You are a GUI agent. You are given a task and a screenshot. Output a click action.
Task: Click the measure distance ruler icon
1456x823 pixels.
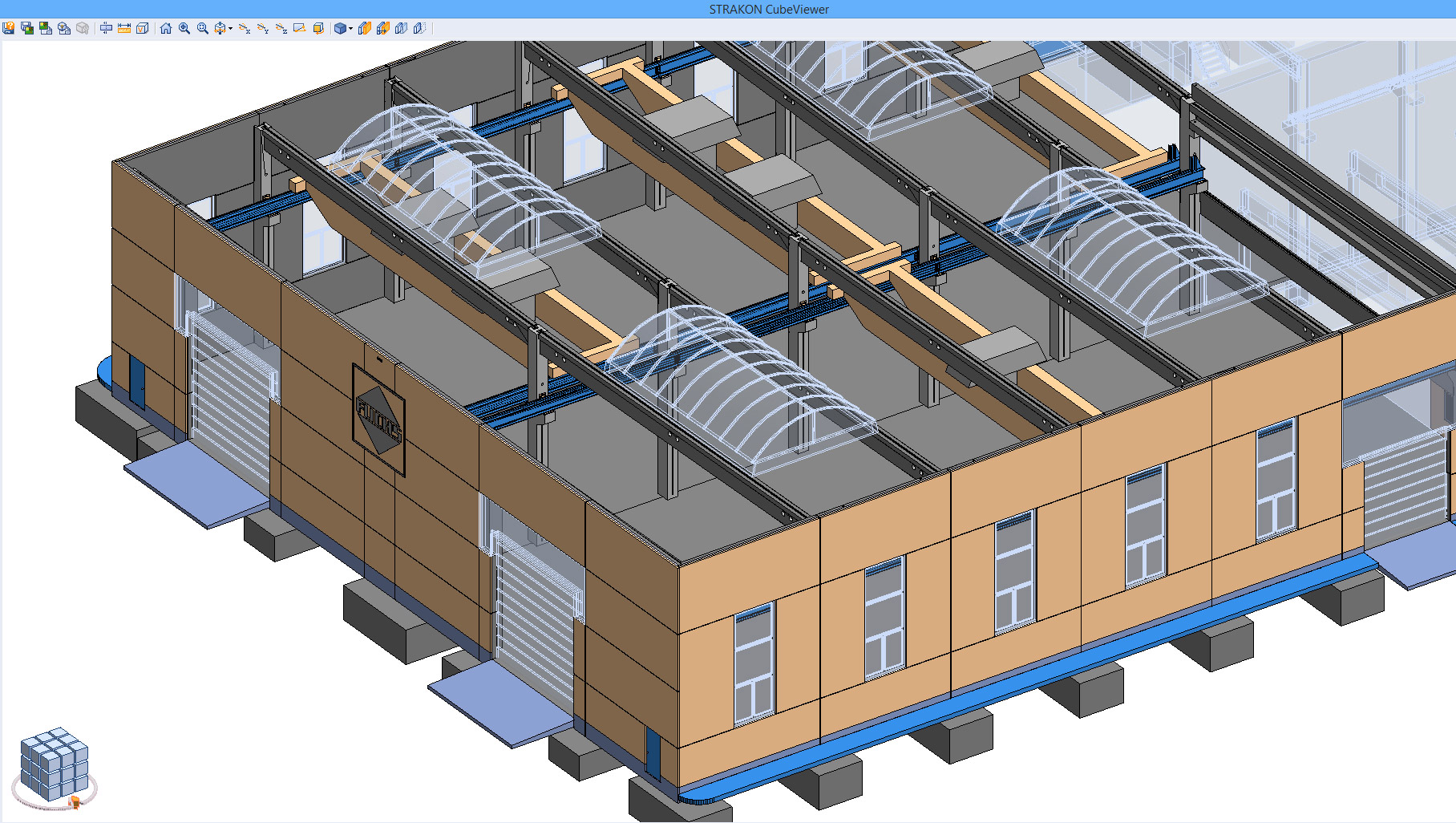(124, 28)
